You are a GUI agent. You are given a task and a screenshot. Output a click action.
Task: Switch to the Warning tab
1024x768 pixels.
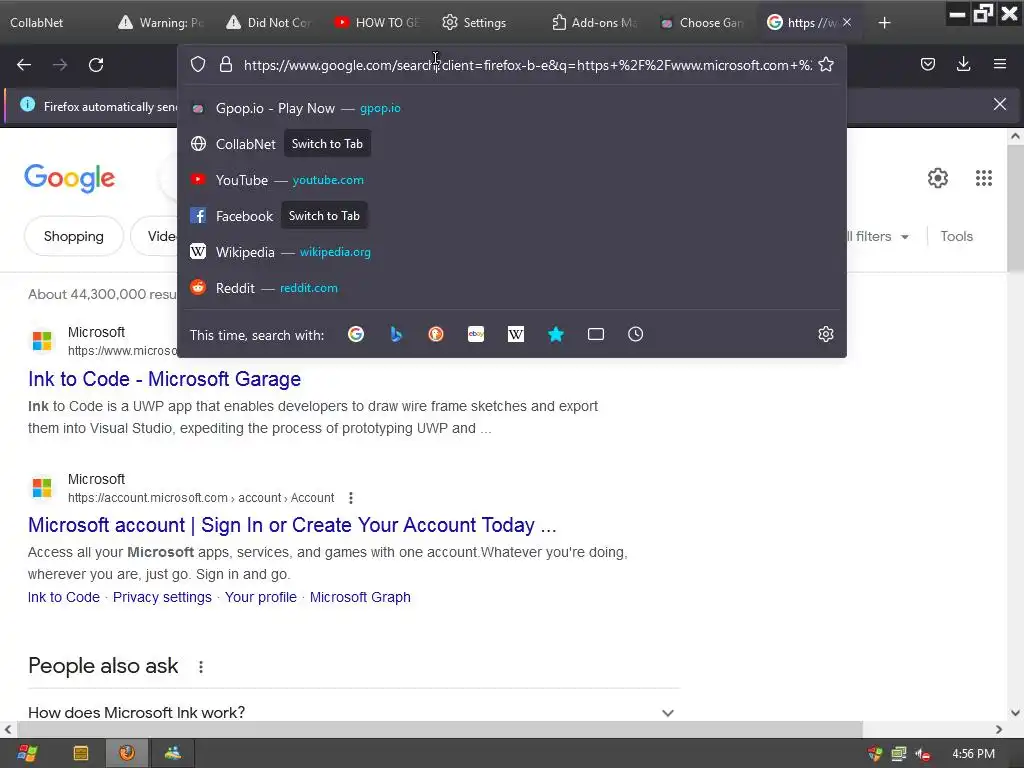pyautogui.click(x=161, y=22)
